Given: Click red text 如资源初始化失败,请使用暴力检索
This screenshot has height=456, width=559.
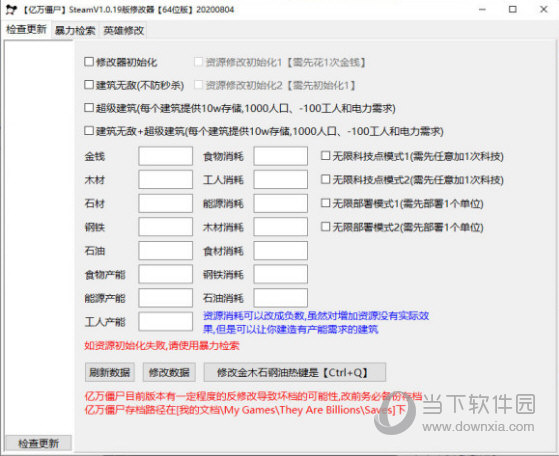Looking at the screenshot, I should point(162,345).
